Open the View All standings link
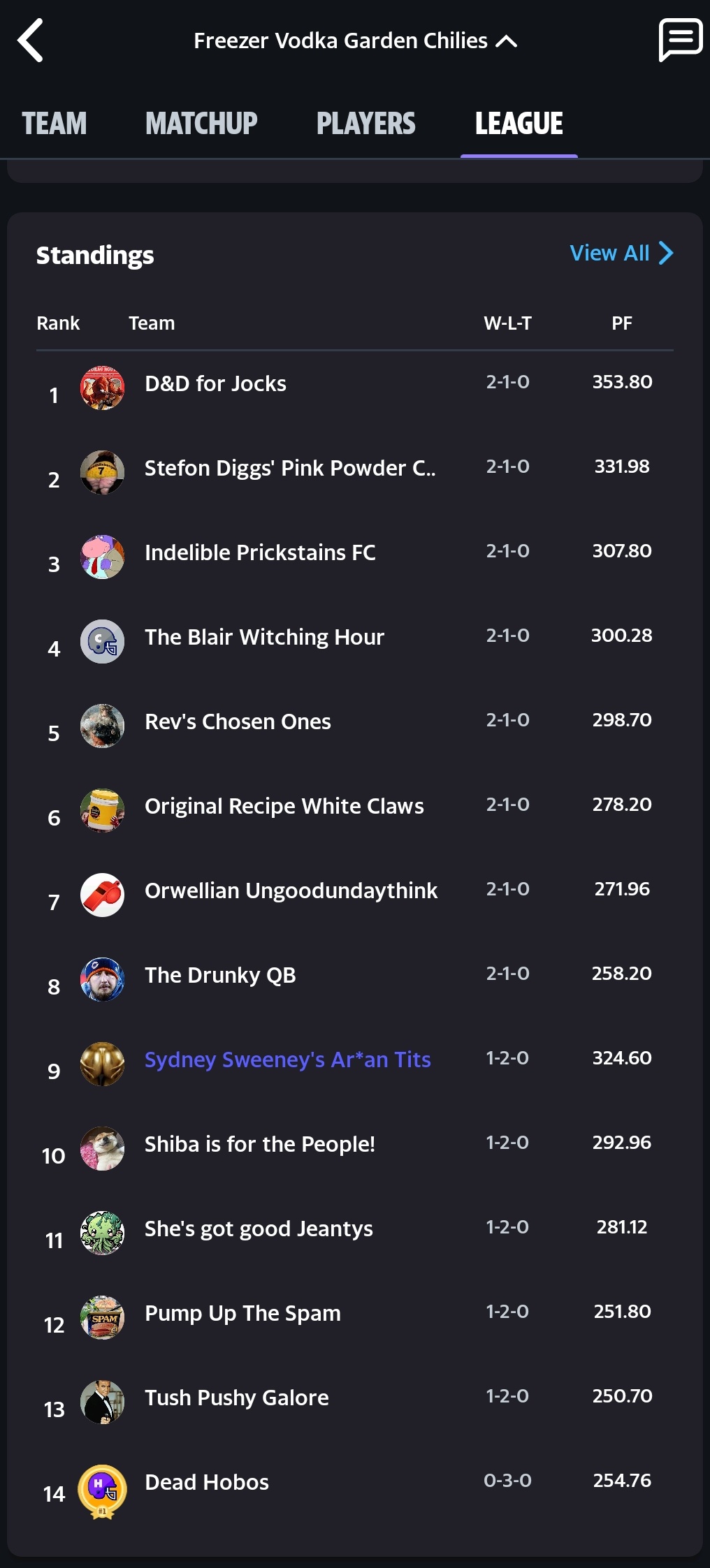 point(610,253)
